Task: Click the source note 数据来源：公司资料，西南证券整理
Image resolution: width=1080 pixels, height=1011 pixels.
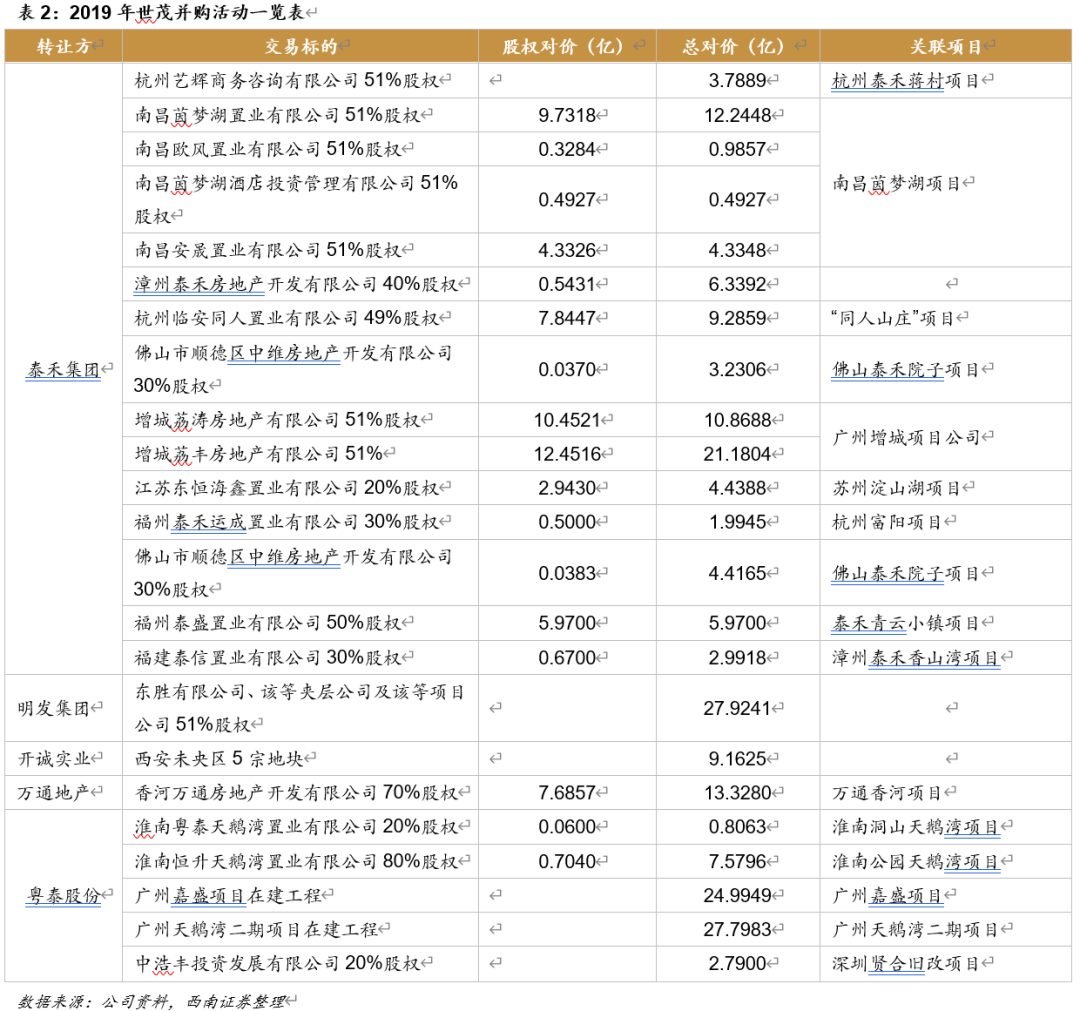Action: click(151, 1001)
